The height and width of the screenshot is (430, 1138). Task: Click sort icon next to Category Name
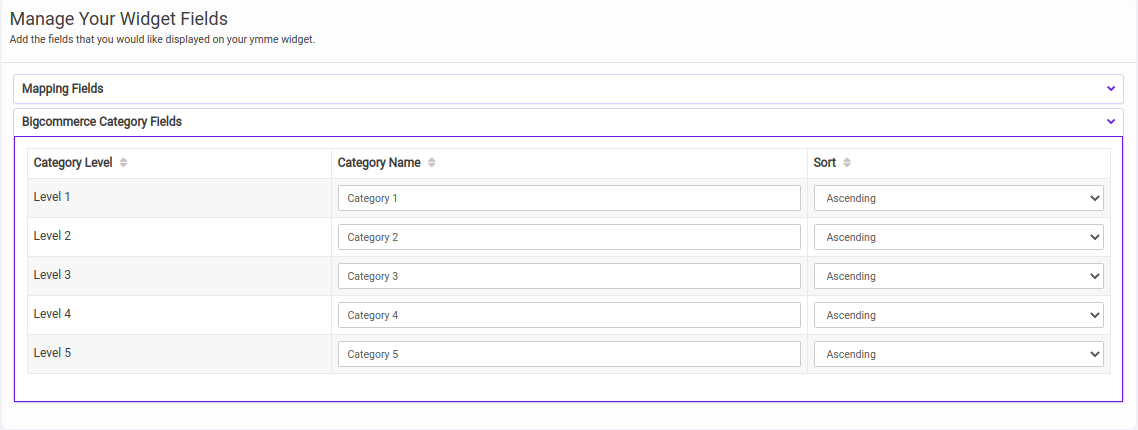click(x=431, y=163)
